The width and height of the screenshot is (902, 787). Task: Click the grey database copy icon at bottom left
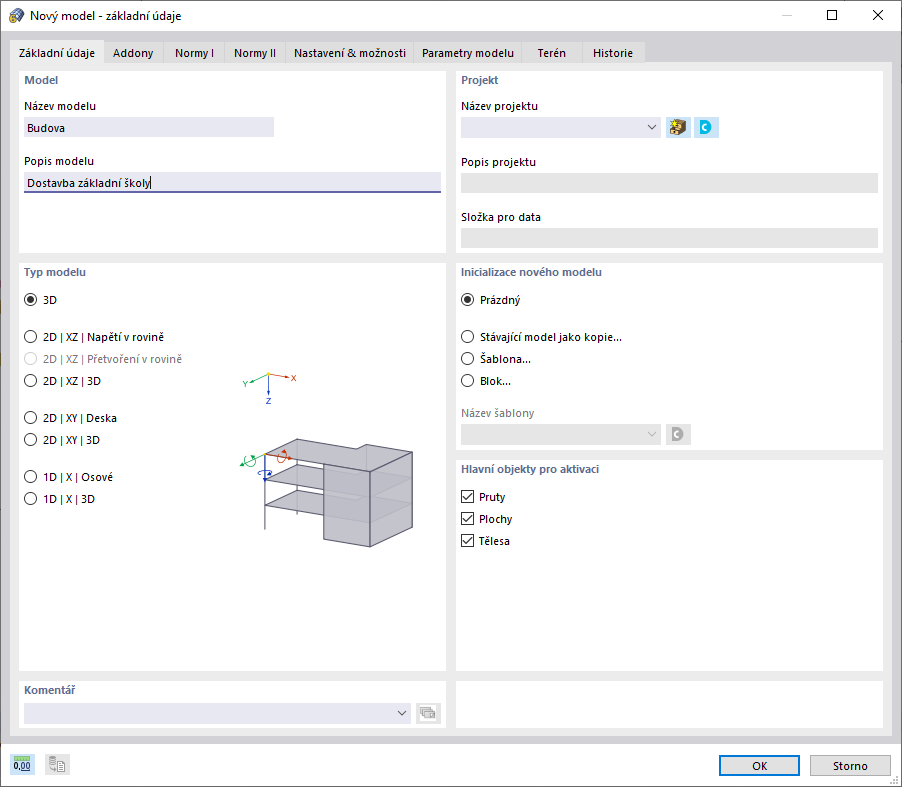tap(57, 765)
